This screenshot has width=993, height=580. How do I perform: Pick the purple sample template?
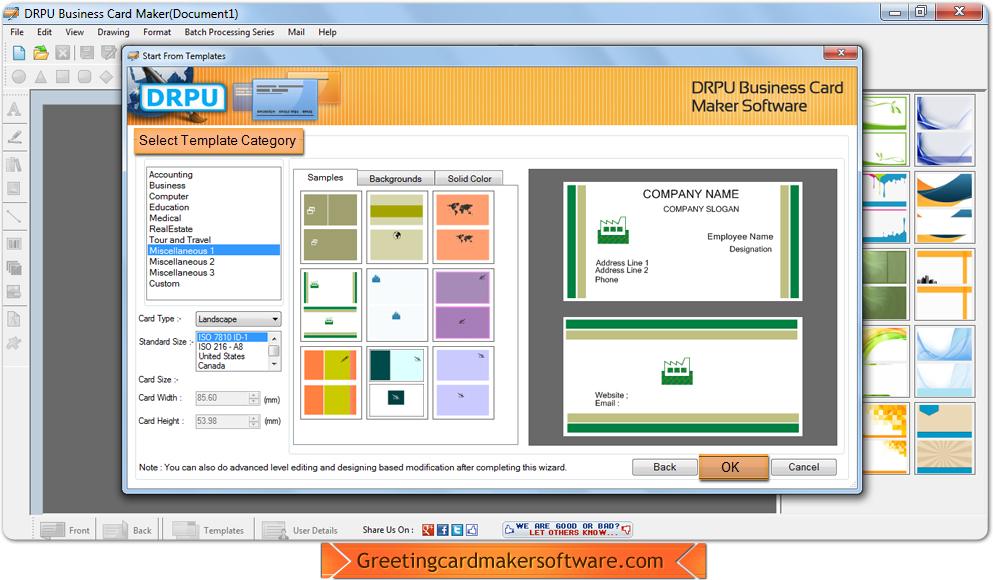463,305
